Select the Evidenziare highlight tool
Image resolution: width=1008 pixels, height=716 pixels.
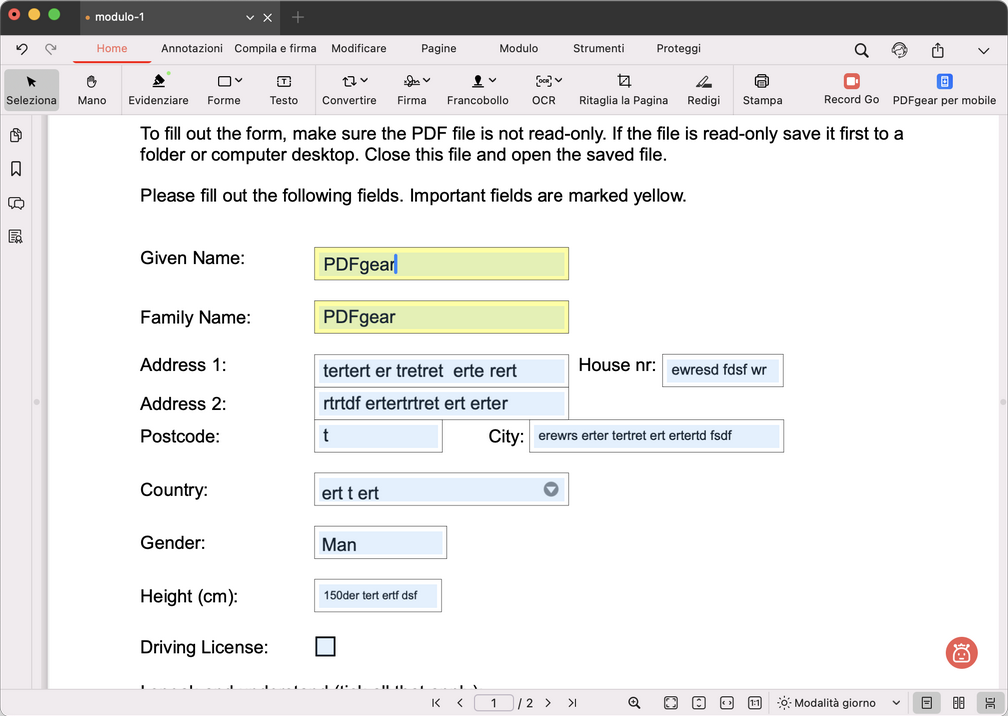click(158, 90)
